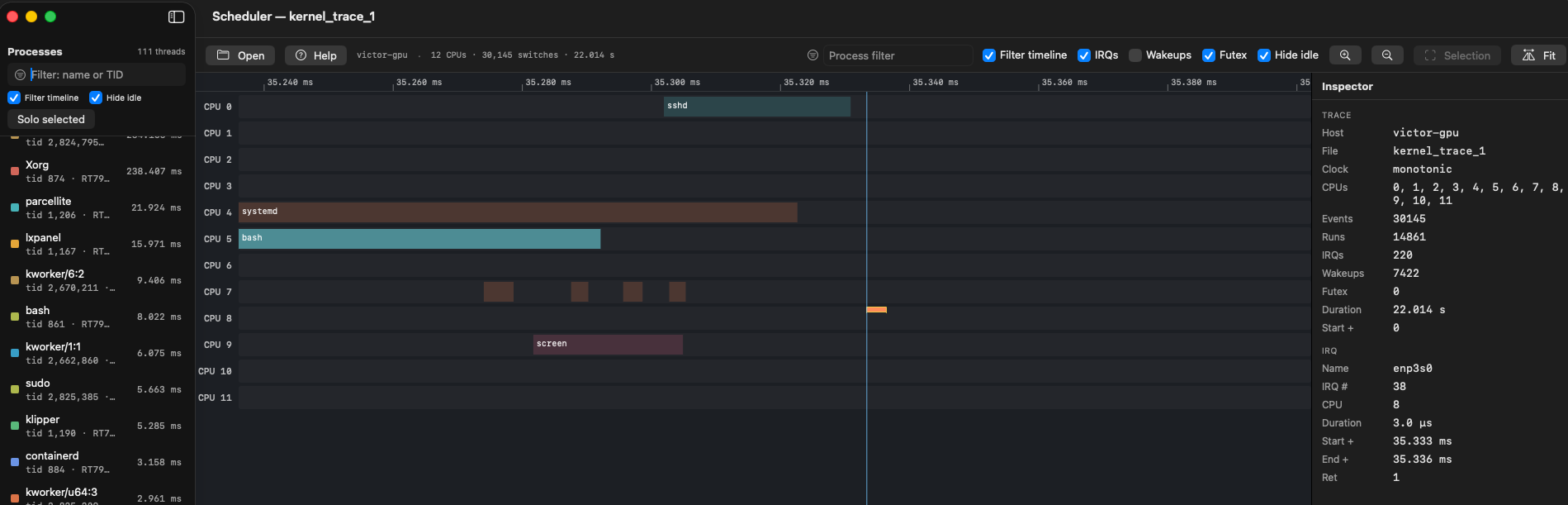
Task: Select the sshd run on CPU 0
Action: coord(757,106)
